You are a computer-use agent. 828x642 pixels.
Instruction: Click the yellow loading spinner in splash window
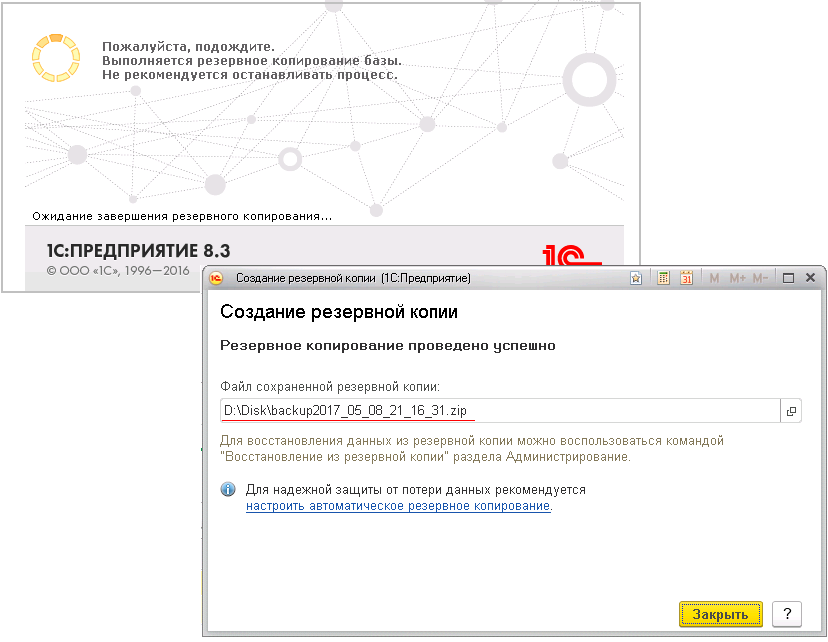(55, 58)
